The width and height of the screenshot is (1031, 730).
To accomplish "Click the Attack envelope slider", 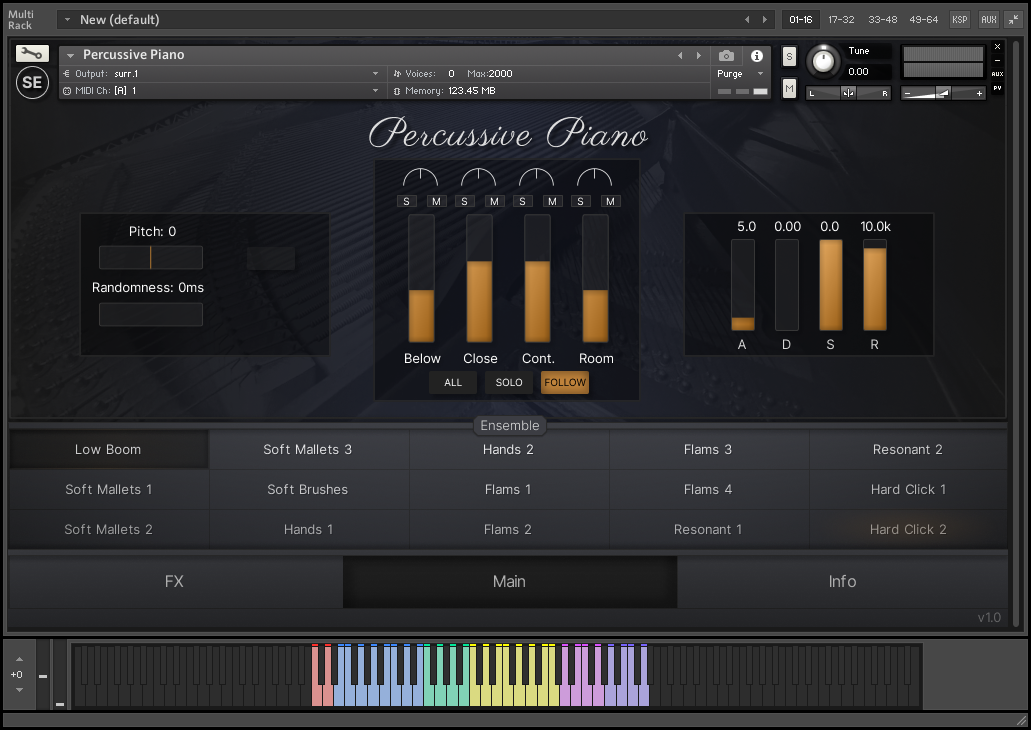I will 742,285.
